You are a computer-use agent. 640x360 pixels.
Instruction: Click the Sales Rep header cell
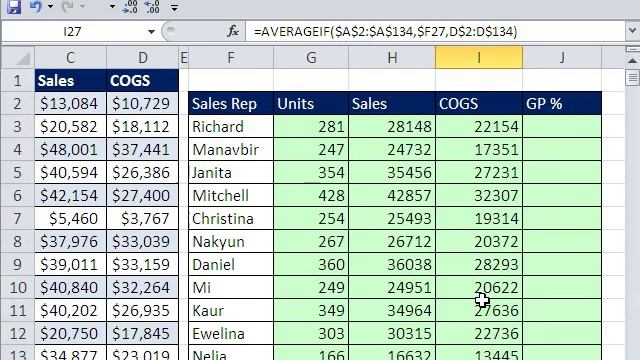click(x=231, y=104)
